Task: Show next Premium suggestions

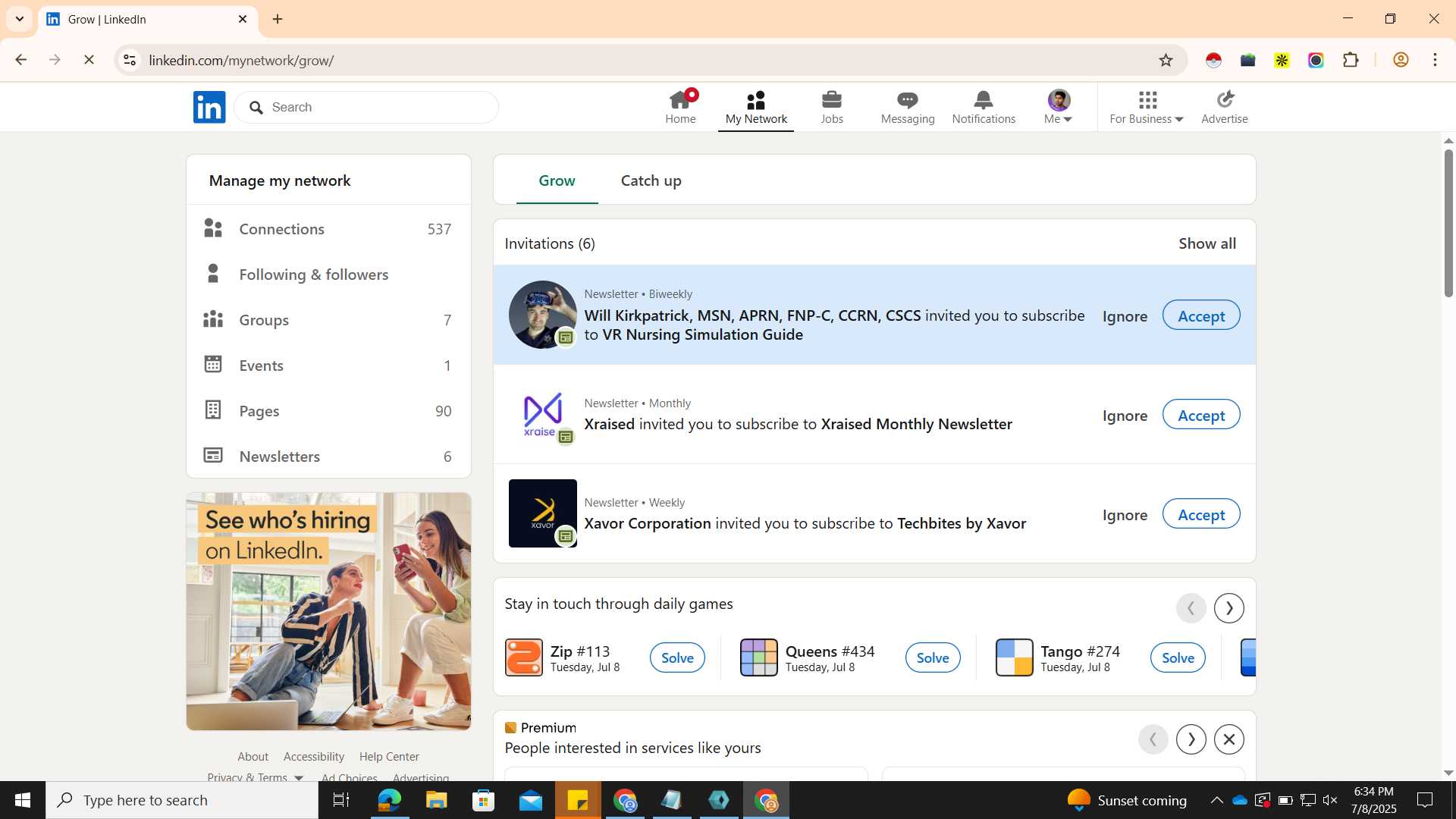Action: click(x=1191, y=739)
